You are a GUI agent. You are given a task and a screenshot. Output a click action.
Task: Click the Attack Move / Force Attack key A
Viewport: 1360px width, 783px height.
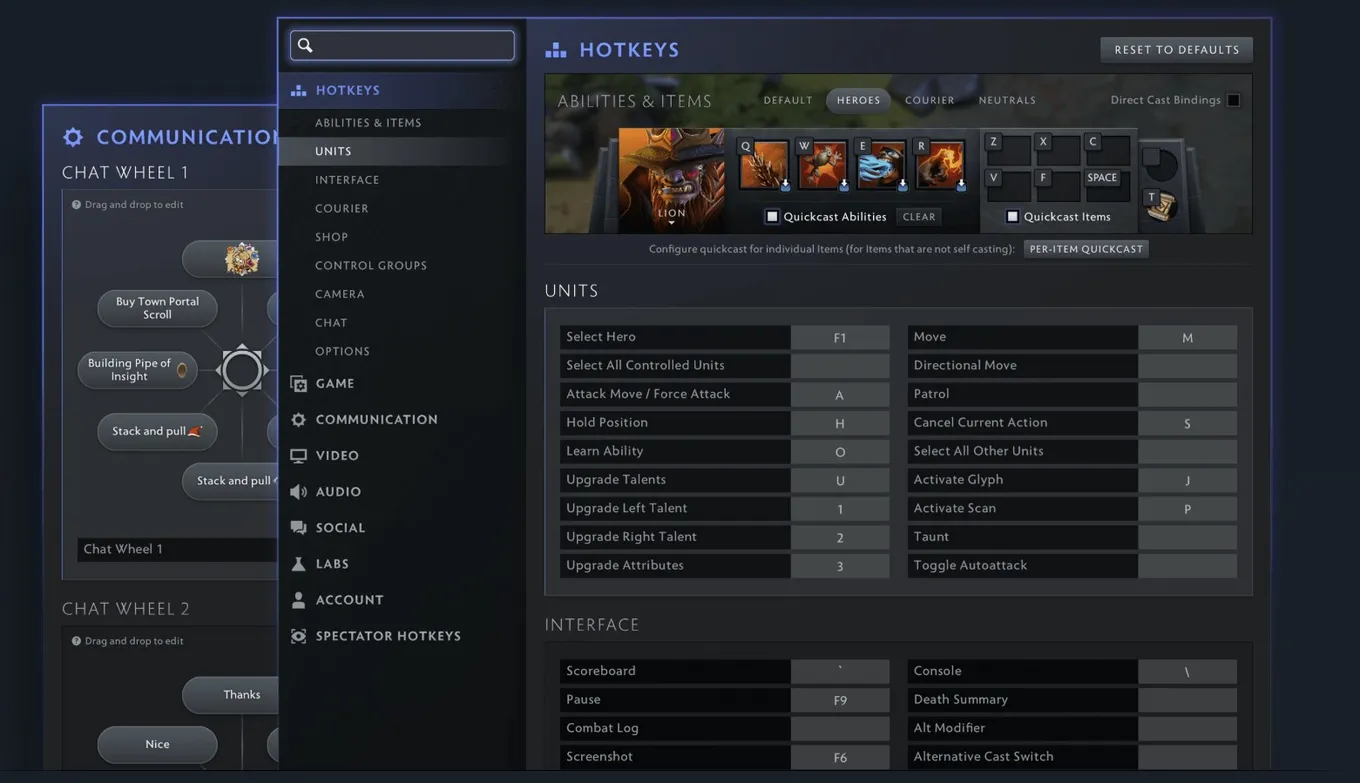(x=840, y=395)
